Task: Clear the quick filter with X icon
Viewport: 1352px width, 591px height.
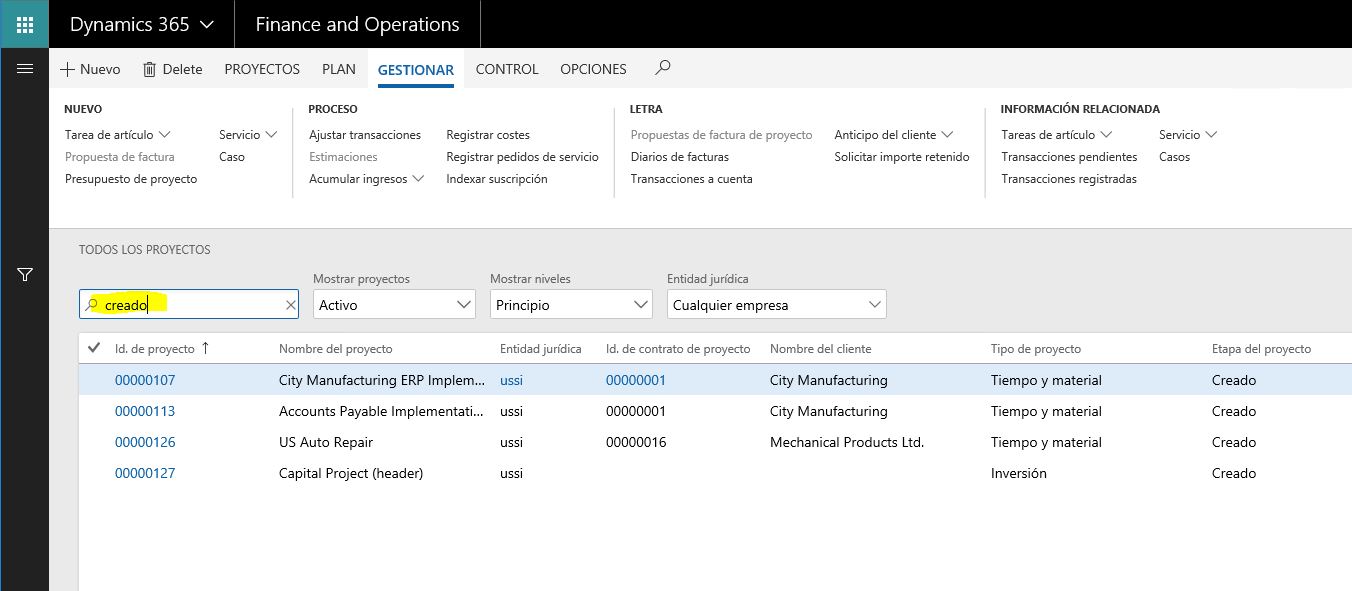Action: coord(291,305)
